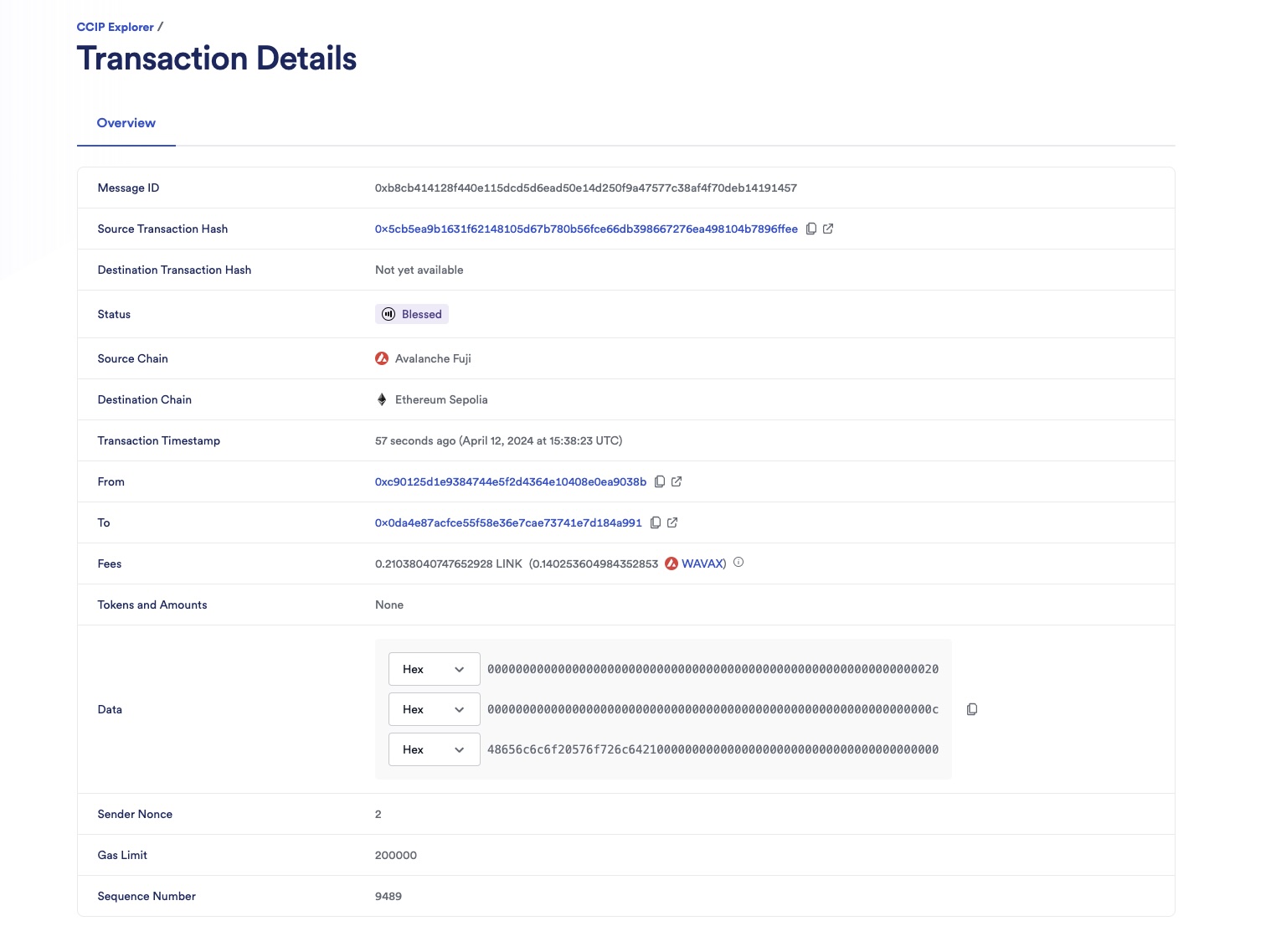Select the Message ID value text
Screen dimensions: 1271x952
pos(585,188)
